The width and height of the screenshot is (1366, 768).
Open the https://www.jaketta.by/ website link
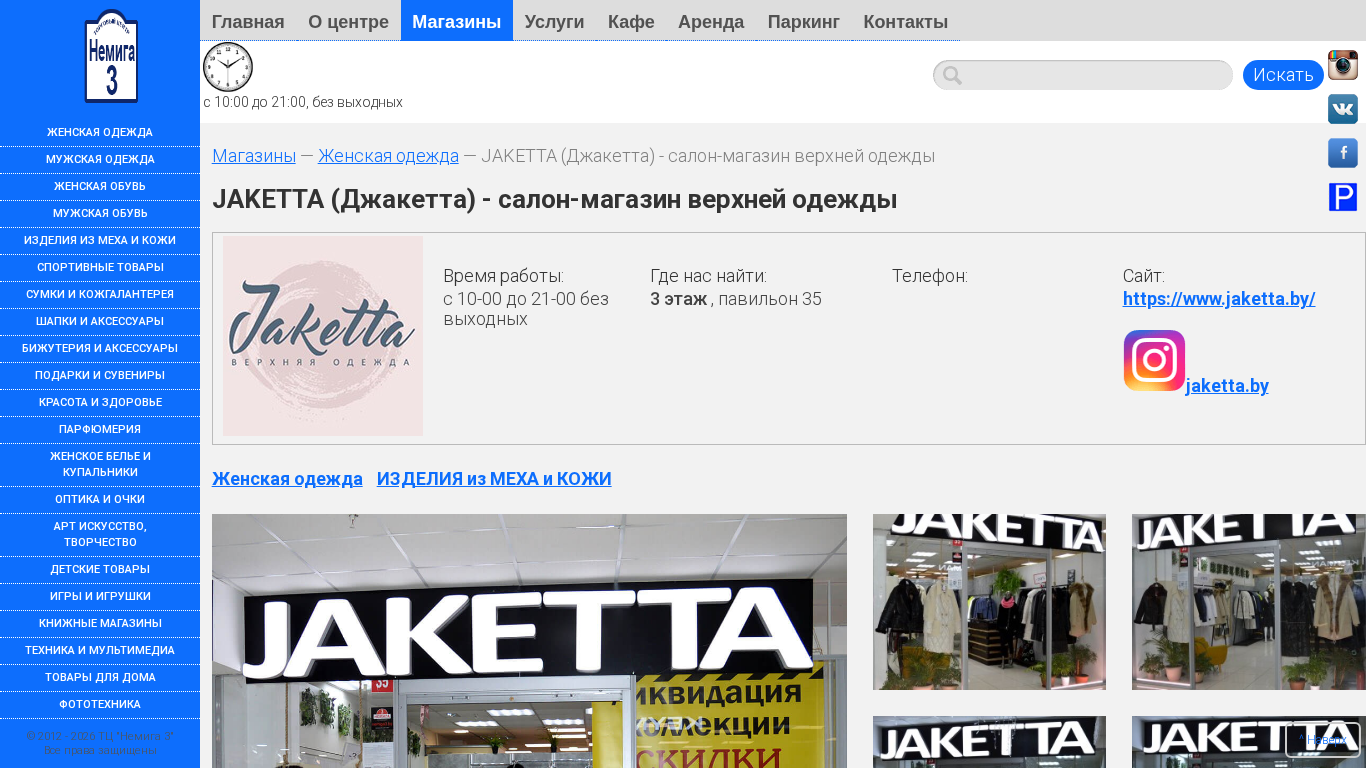pos(1219,299)
